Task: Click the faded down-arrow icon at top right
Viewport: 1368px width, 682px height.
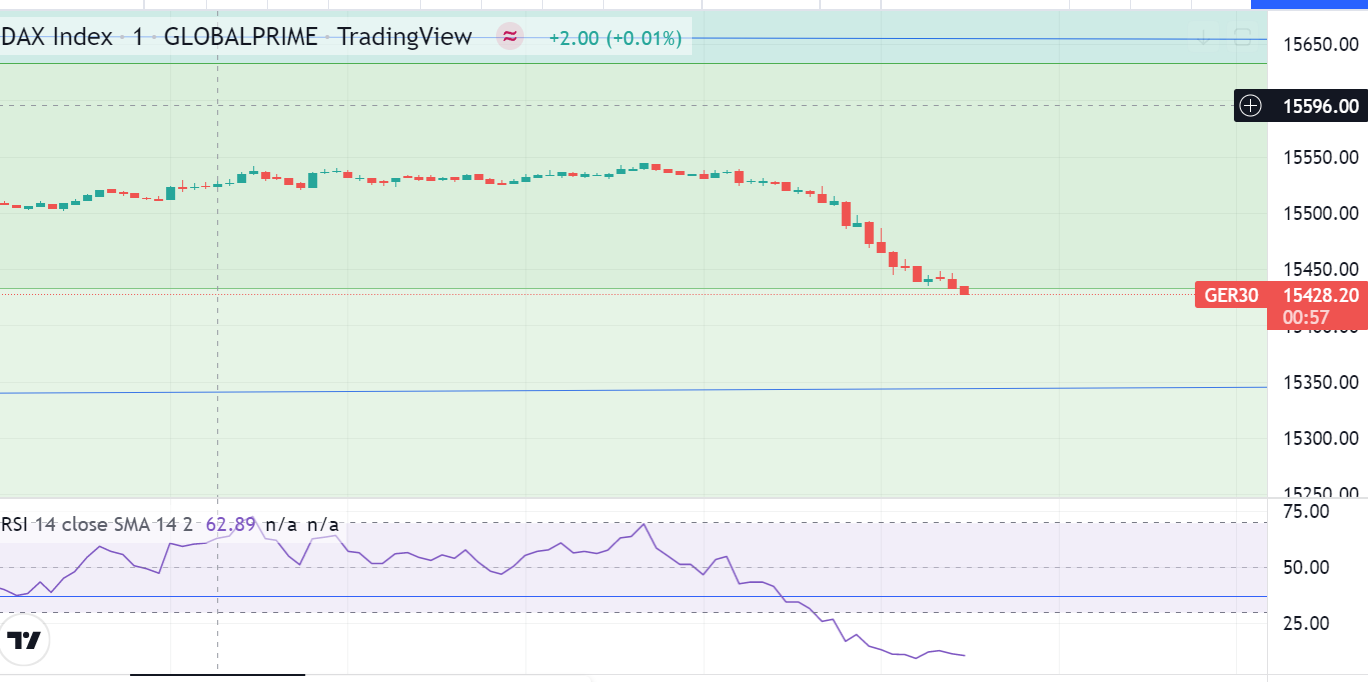Action: [x=1205, y=38]
